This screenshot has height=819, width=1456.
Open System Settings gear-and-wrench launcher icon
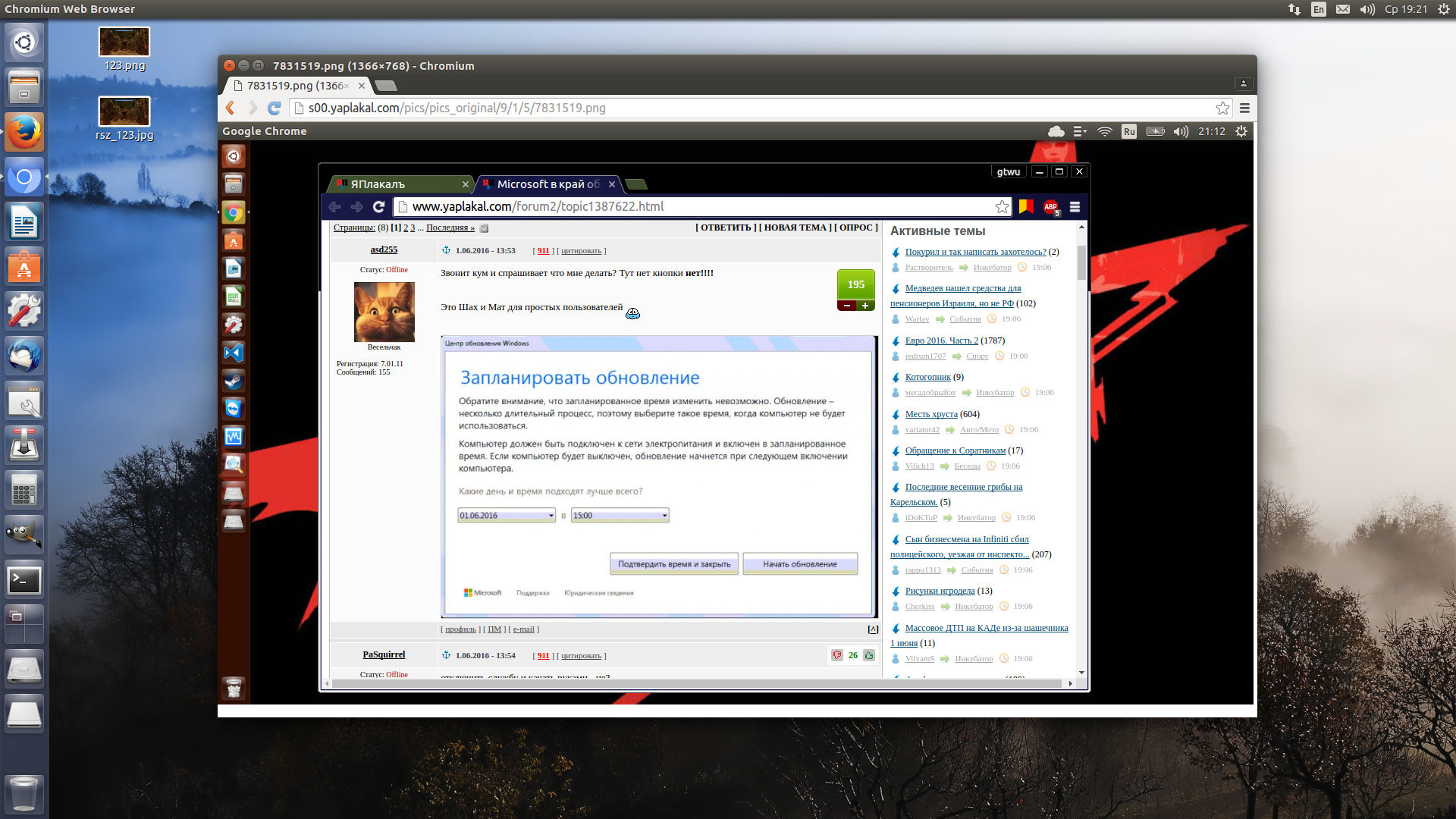(24, 312)
